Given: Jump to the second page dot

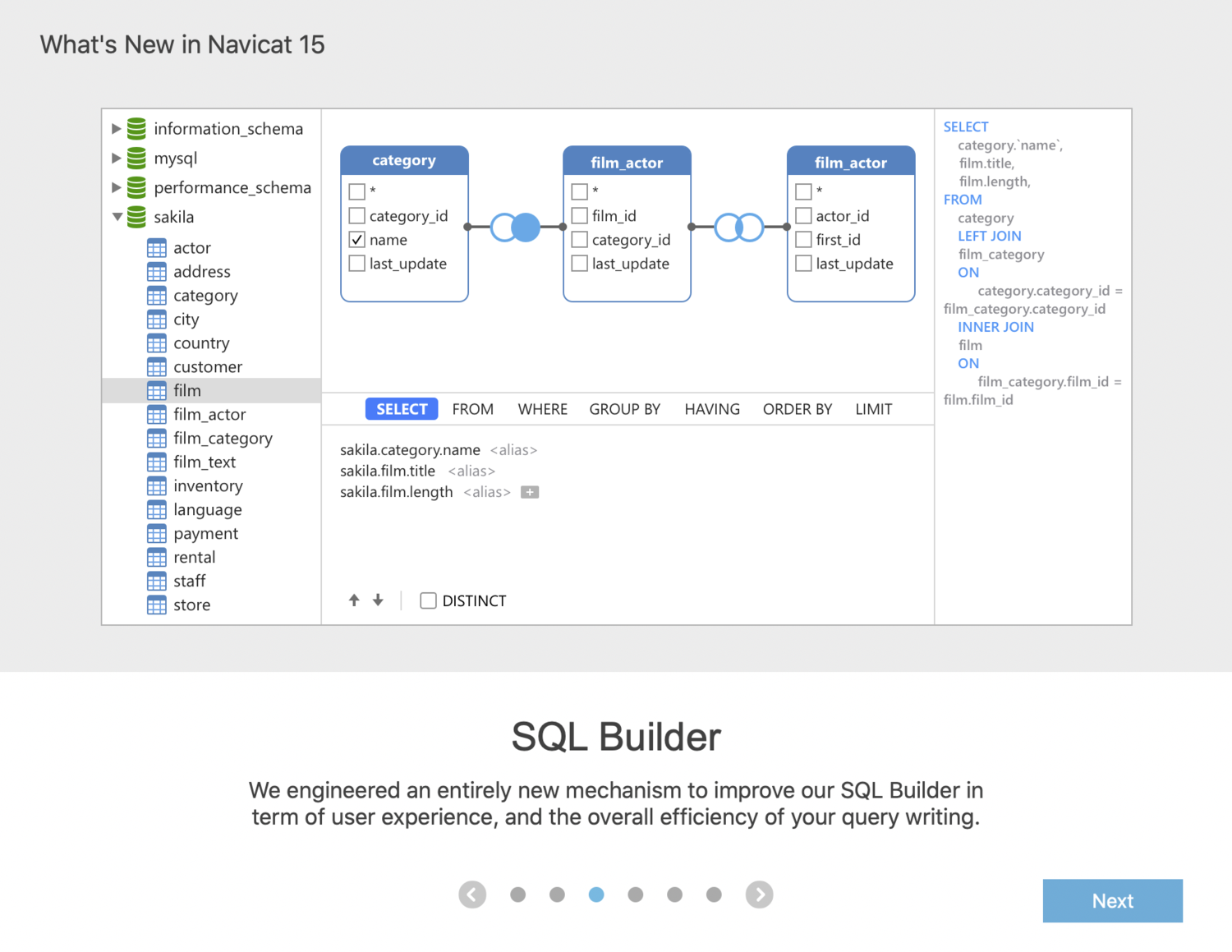Looking at the screenshot, I should 557,895.
